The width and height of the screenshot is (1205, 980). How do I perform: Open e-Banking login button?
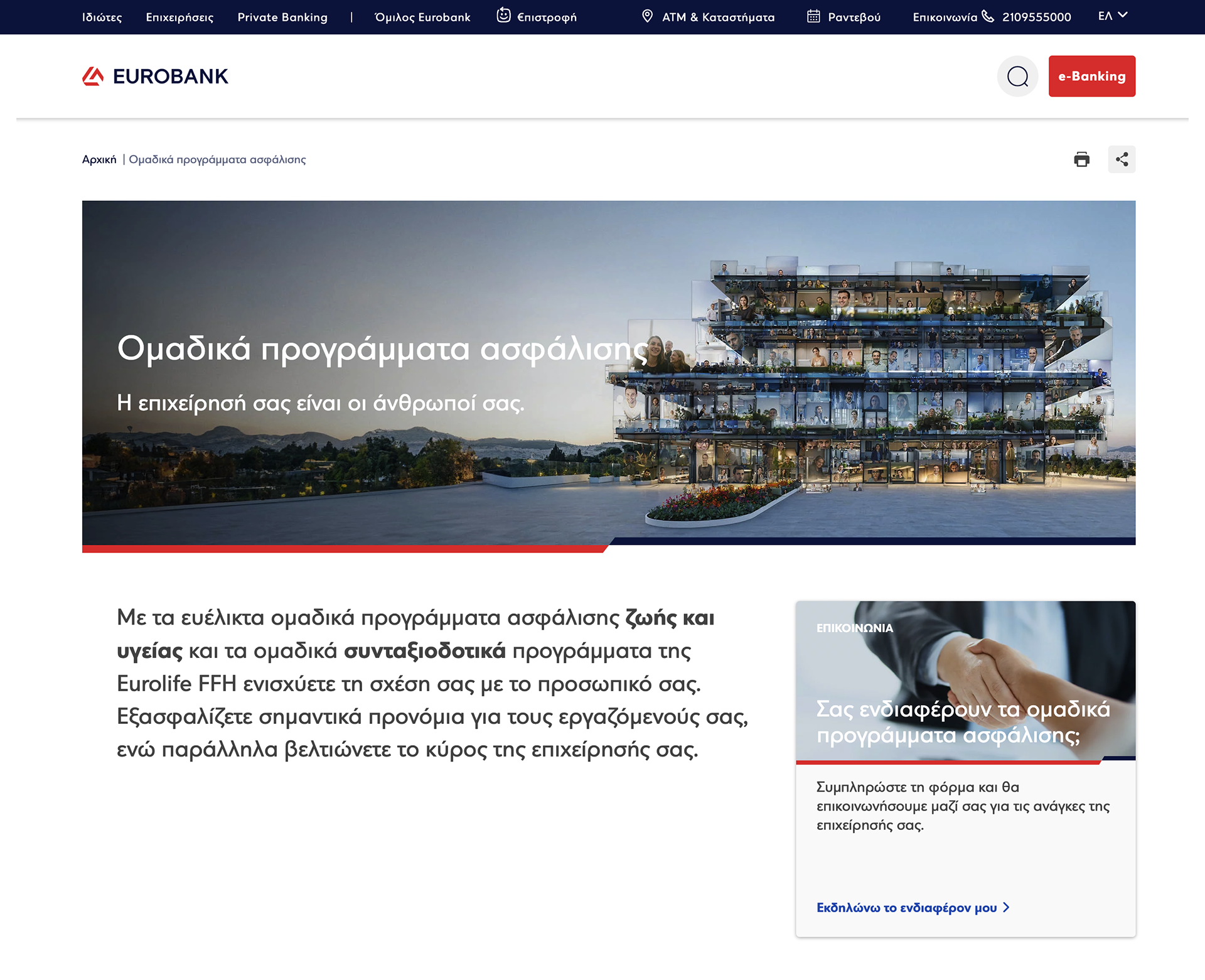[1091, 76]
